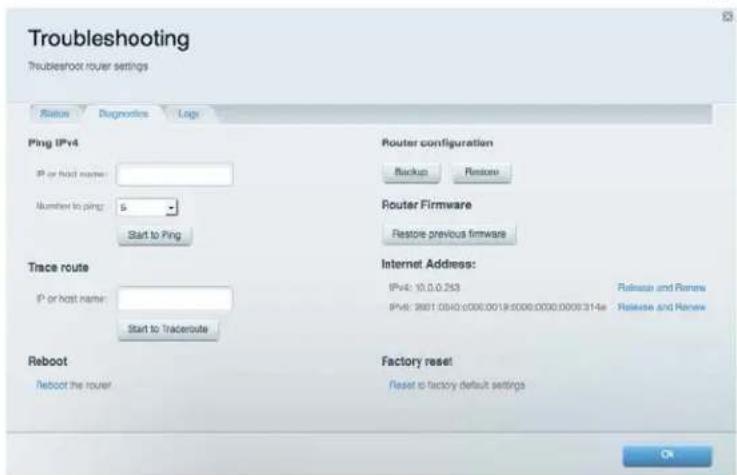This screenshot has width=737, height=475.
Task: Click the Router configuration heading
Action: click(437, 143)
